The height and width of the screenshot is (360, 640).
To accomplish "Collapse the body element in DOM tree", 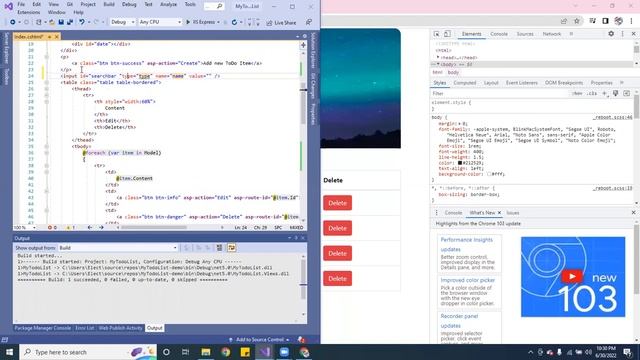I will pos(438,64).
